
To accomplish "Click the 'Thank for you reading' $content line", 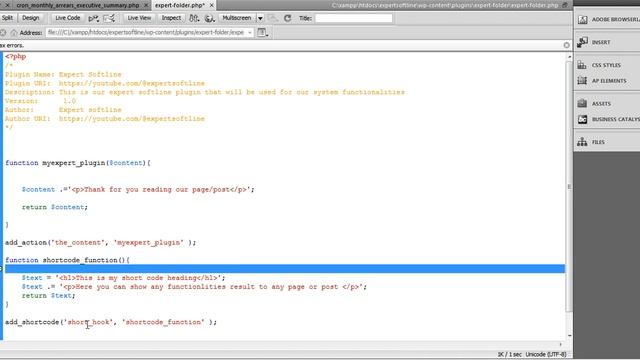I will (138, 189).
